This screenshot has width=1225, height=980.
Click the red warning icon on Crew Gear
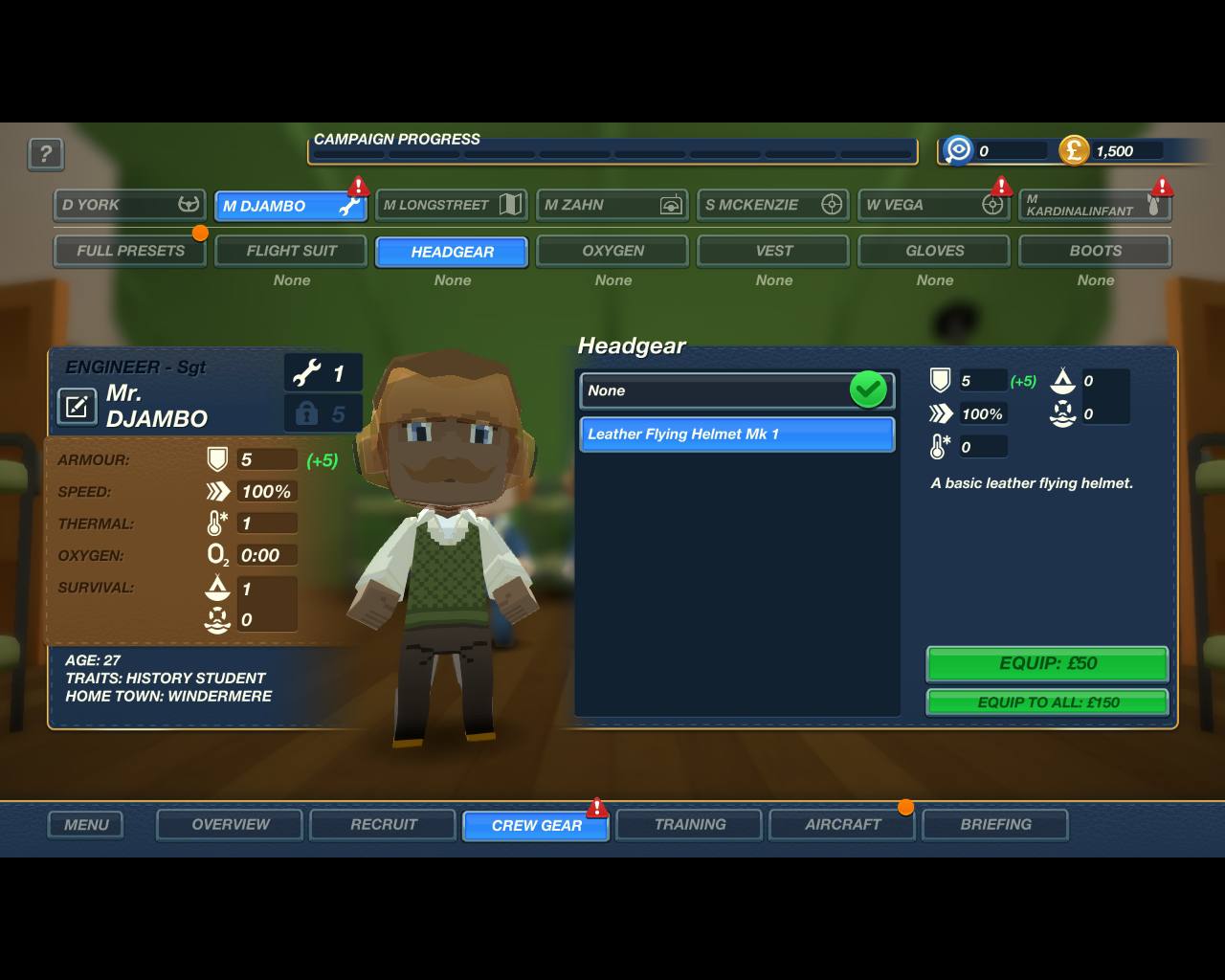(x=597, y=808)
